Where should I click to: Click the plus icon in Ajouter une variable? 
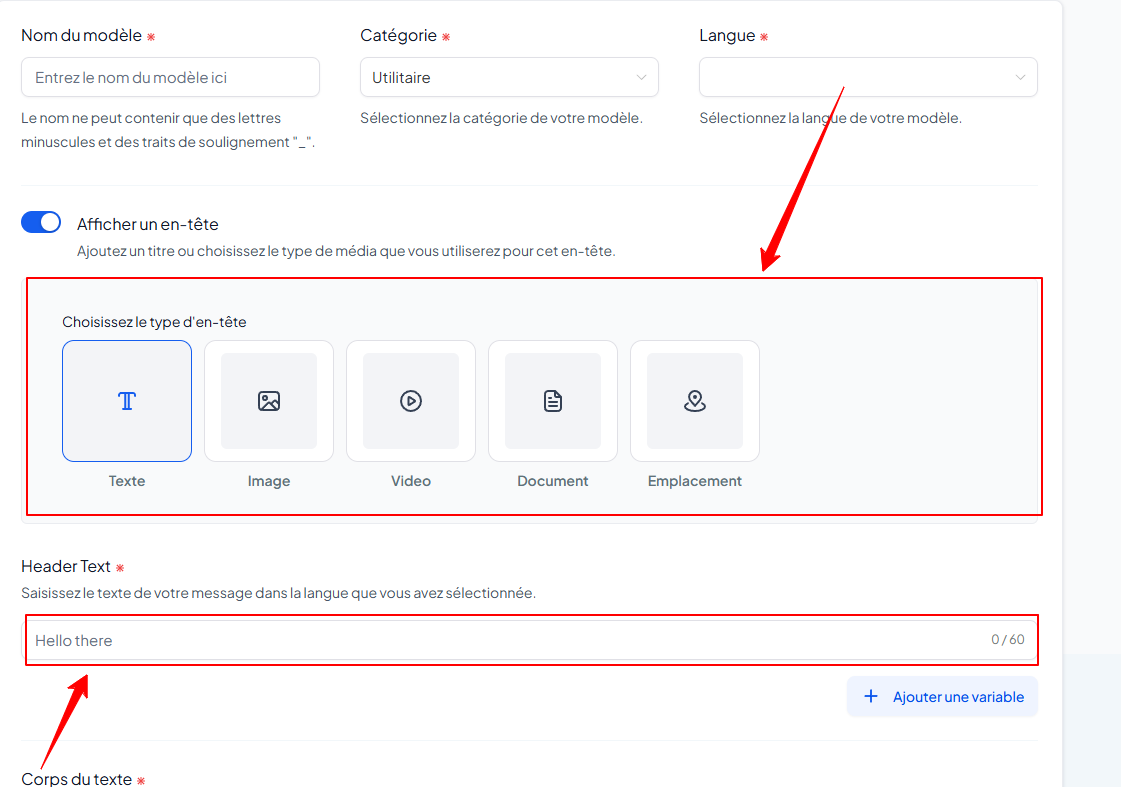(871, 696)
